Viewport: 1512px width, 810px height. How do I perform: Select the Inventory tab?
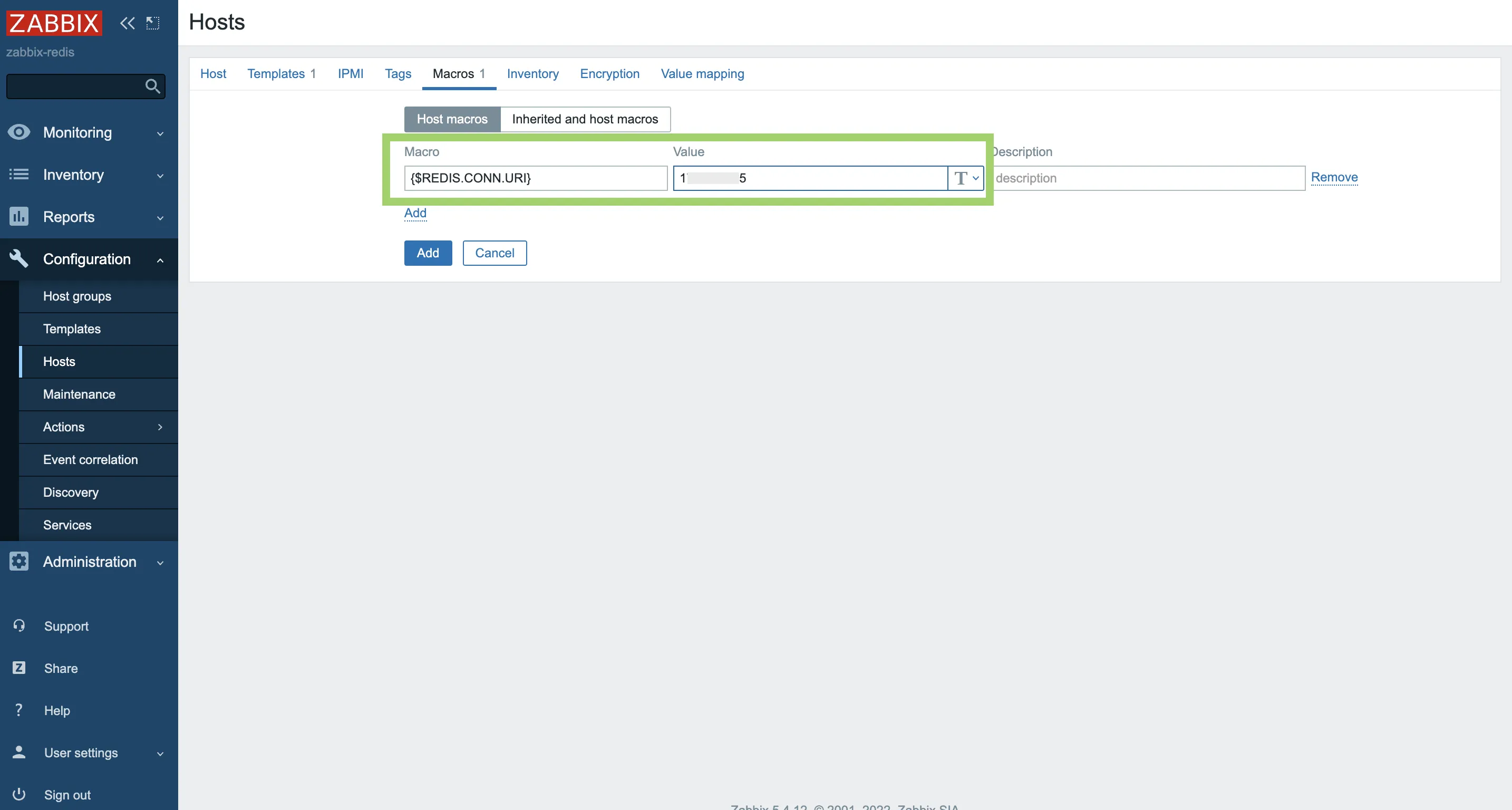[533, 73]
